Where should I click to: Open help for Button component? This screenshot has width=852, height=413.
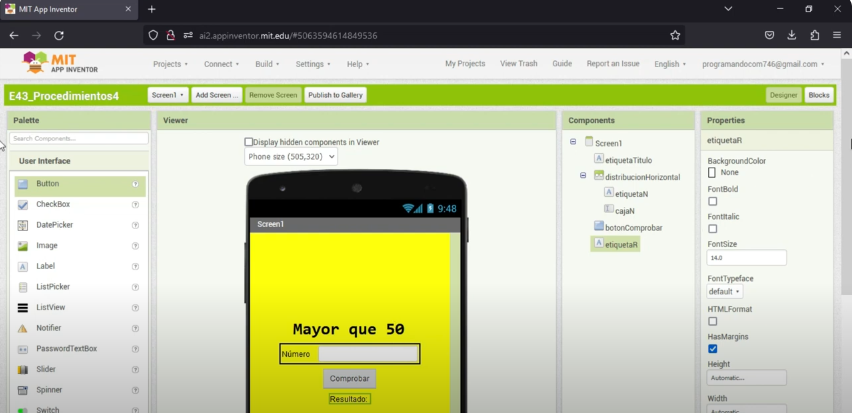[135, 184]
